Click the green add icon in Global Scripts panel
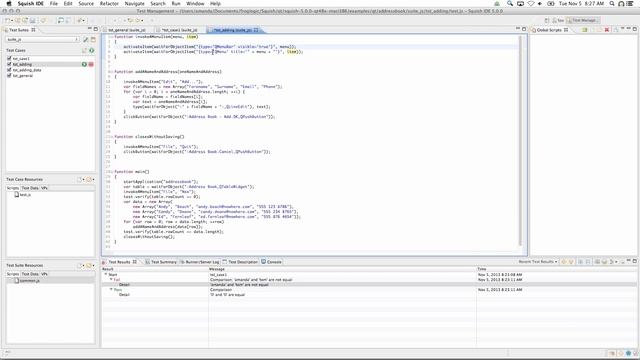The width and height of the screenshot is (640, 360). click(584, 30)
